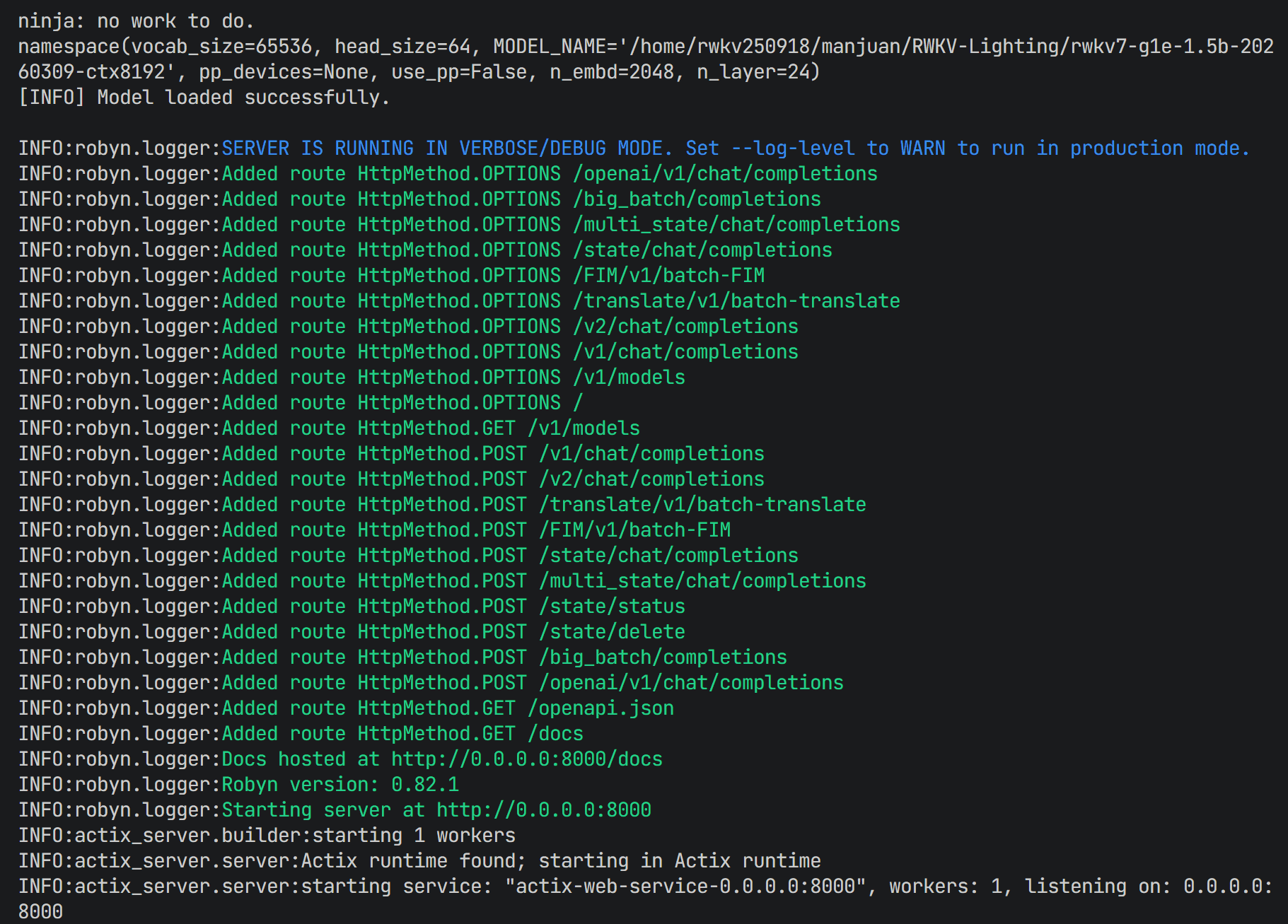Image resolution: width=1288 pixels, height=924 pixels.
Task: Click the POST /v1/chat/completions route path
Action: (651, 454)
